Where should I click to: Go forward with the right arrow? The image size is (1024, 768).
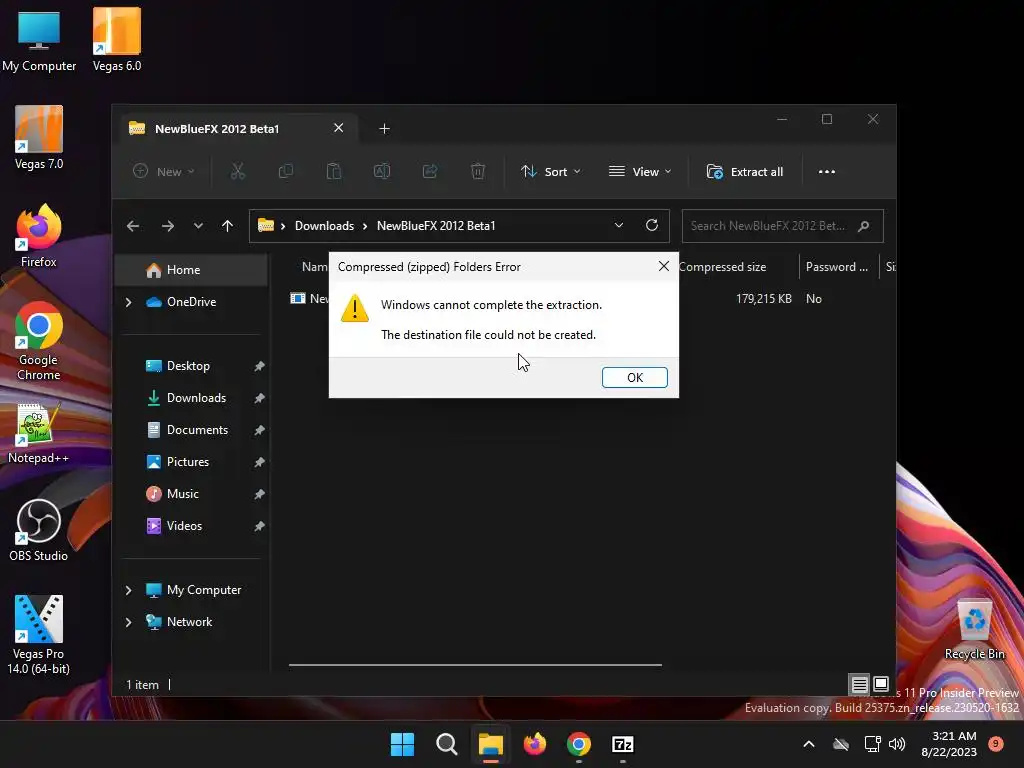168,226
